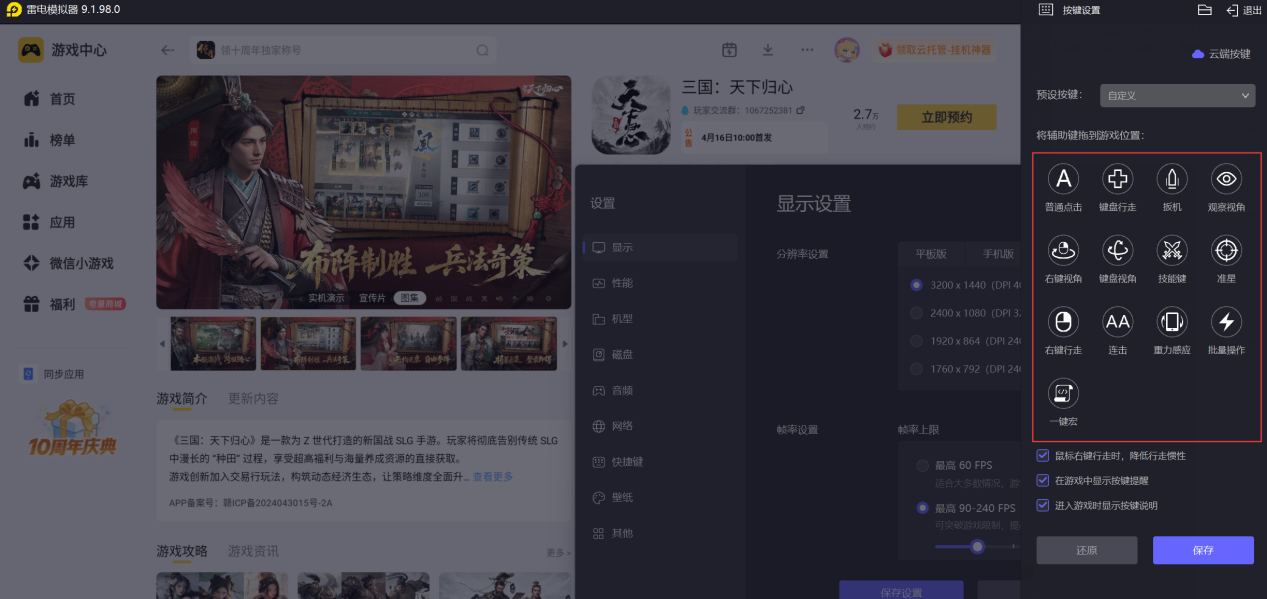The height and width of the screenshot is (599, 1267).
Task: Click the 立即预约 pre-register button
Action: point(947,117)
